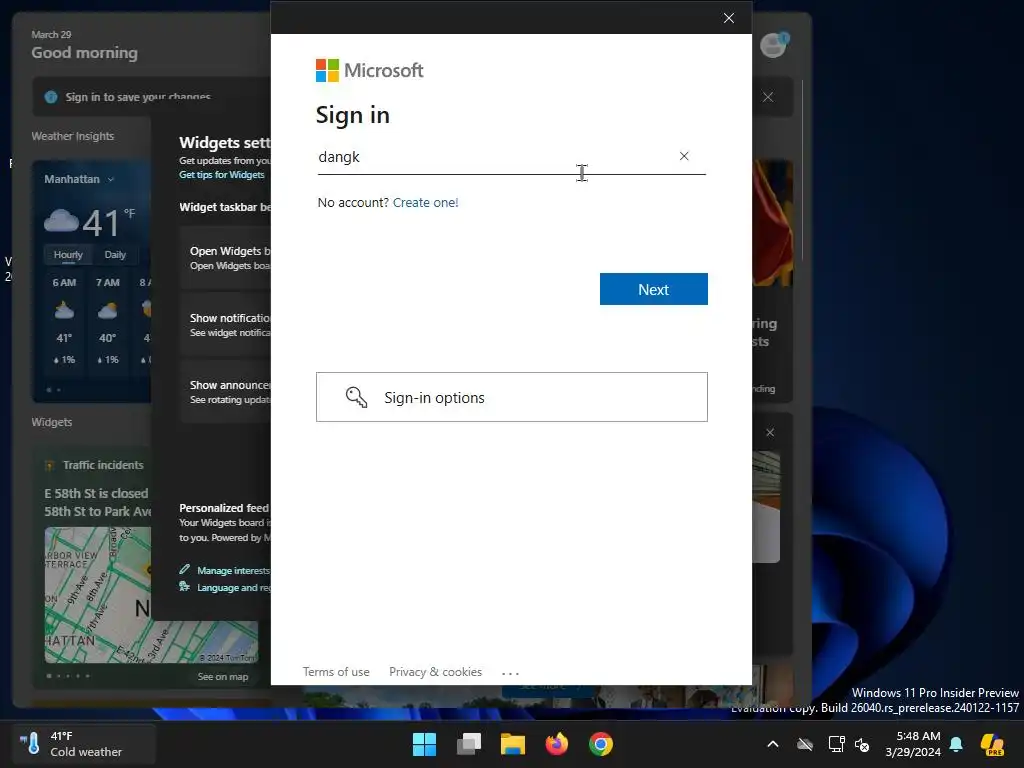This screenshot has height=768, width=1024.
Task: Click Open Widgets board setting row
Action: pyautogui.click(x=225, y=258)
